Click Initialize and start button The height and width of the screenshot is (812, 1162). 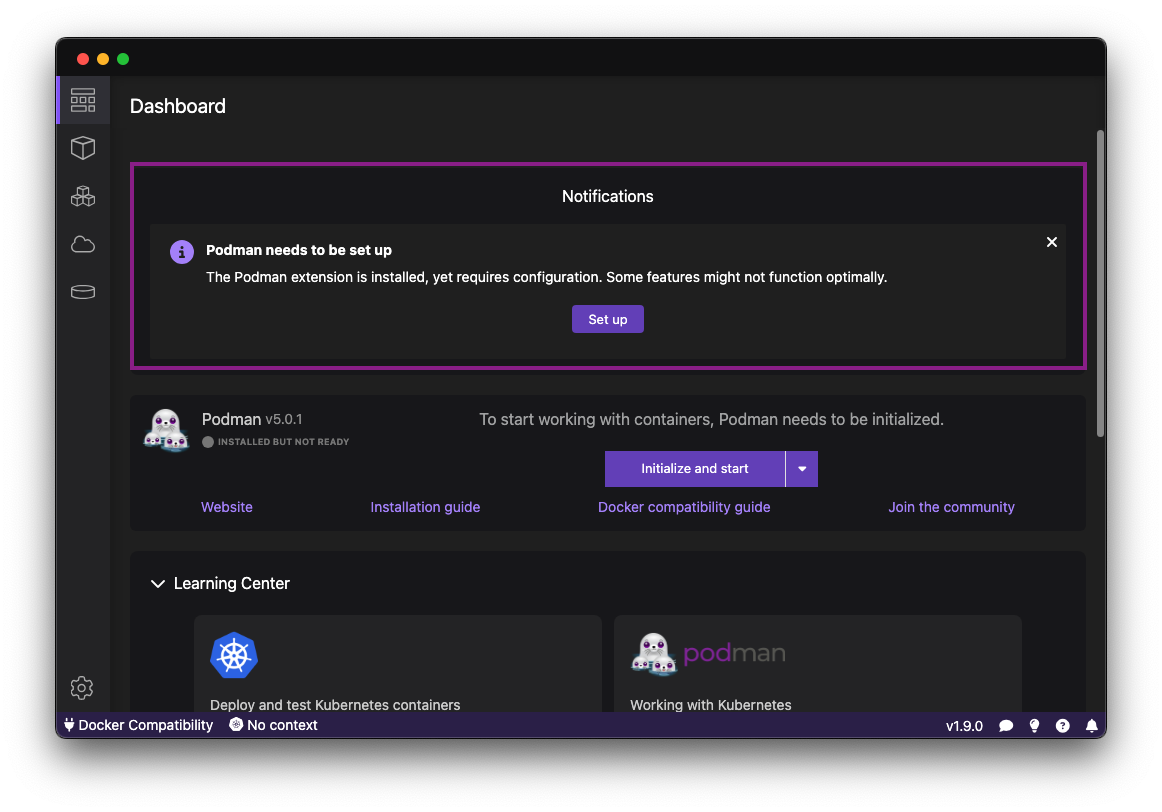tap(695, 469)
